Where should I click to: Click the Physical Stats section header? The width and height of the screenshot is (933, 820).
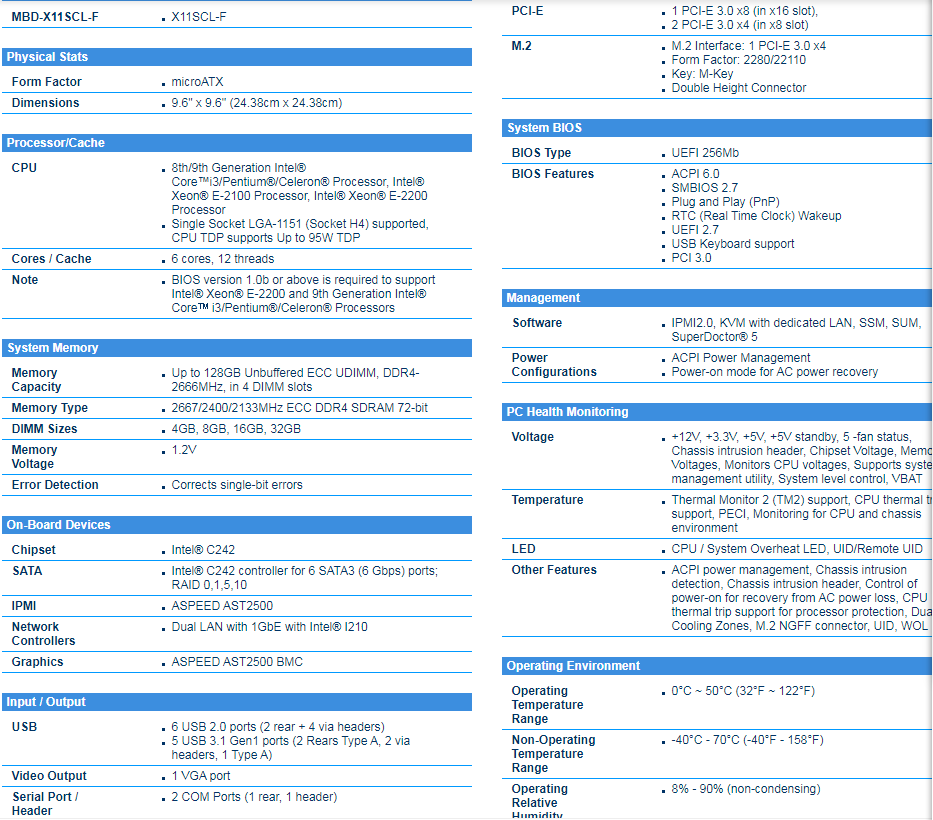click(x=47, y=57)
